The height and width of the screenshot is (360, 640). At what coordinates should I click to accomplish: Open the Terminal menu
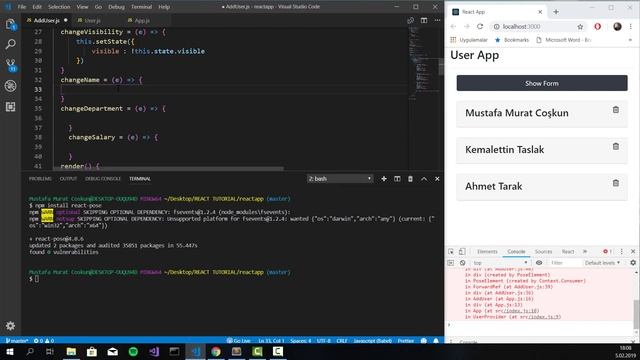pos(141,7)
